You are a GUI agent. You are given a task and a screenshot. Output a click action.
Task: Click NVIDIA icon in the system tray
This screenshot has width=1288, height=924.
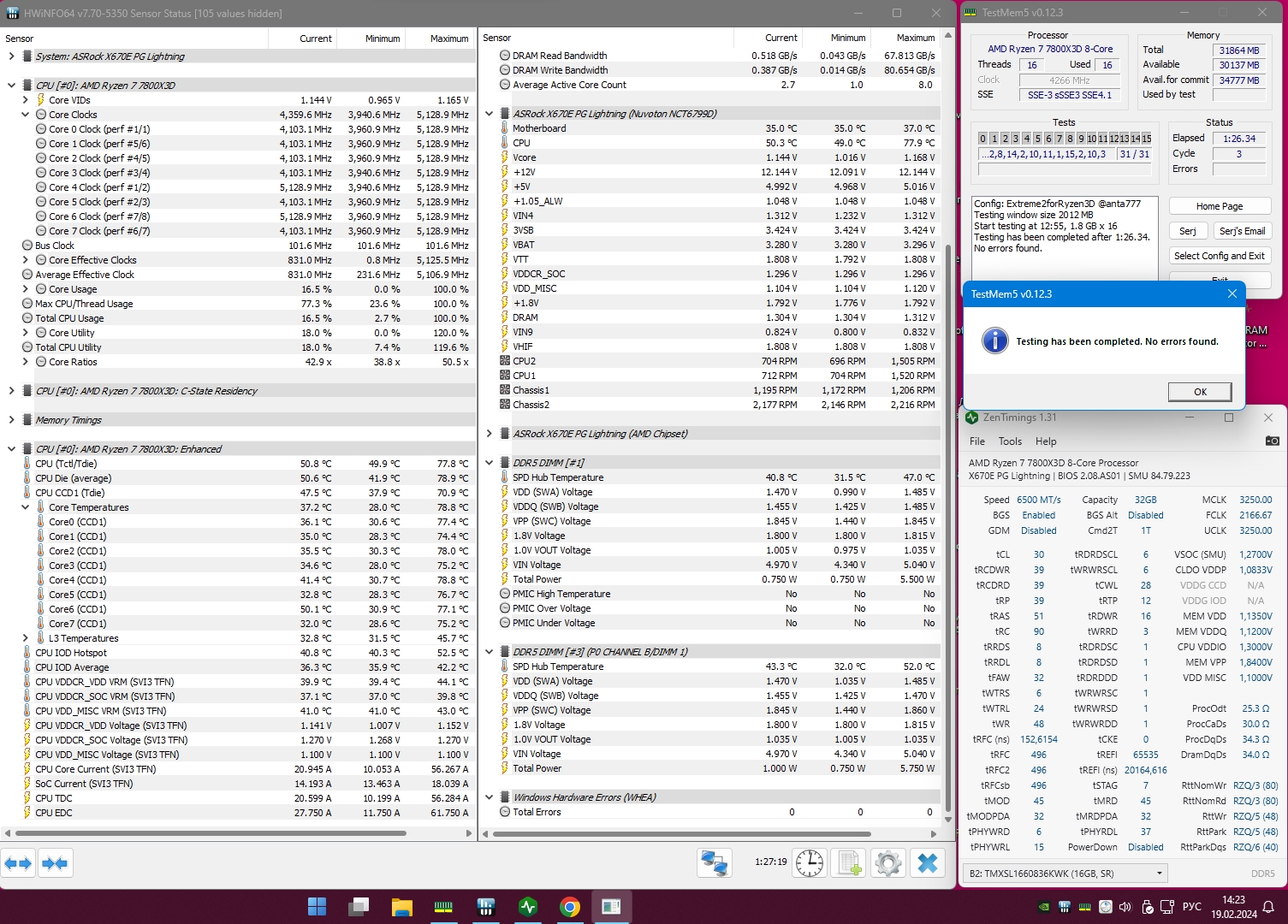pos(1043,907)
